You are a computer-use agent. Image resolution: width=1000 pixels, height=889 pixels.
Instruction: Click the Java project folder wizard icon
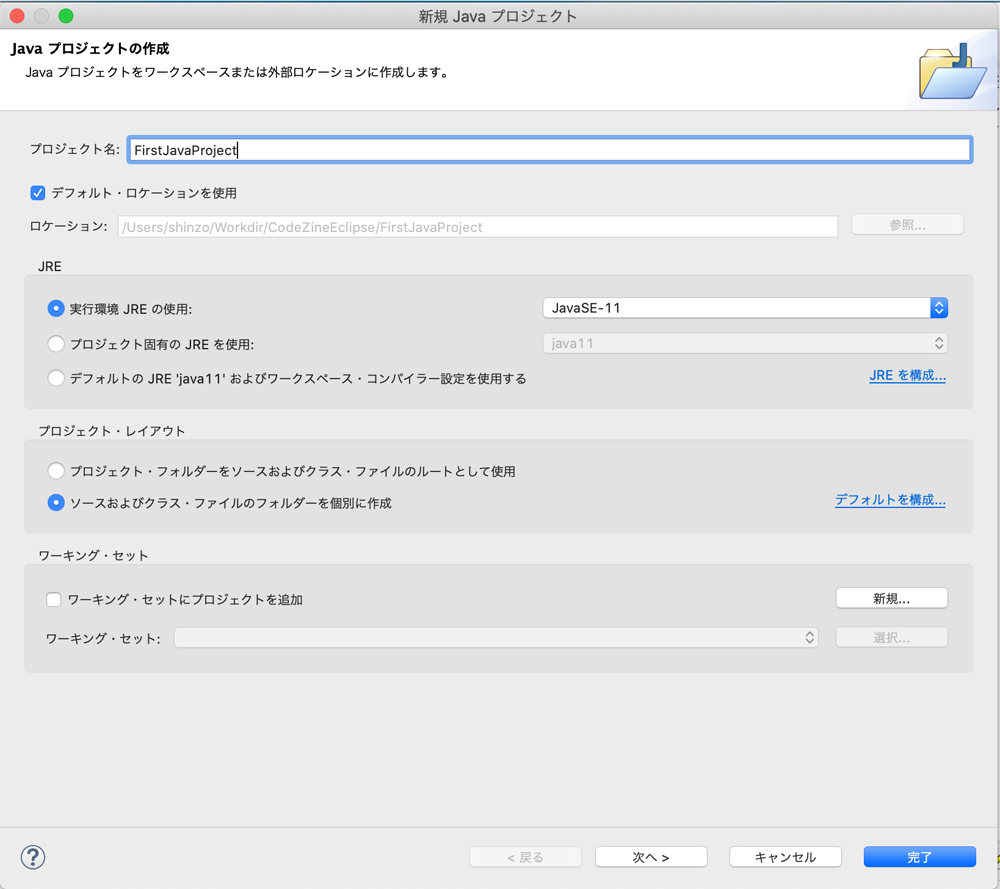pos(952,72)
